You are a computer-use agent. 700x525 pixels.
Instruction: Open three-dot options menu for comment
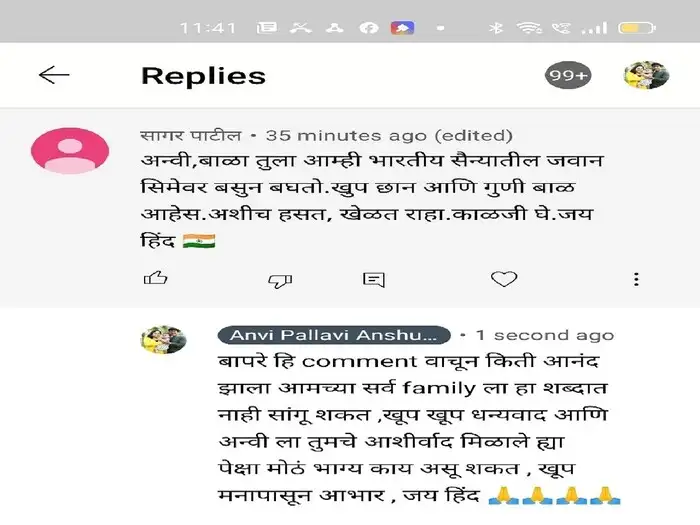pyautogui.click(x=636, y=279)
